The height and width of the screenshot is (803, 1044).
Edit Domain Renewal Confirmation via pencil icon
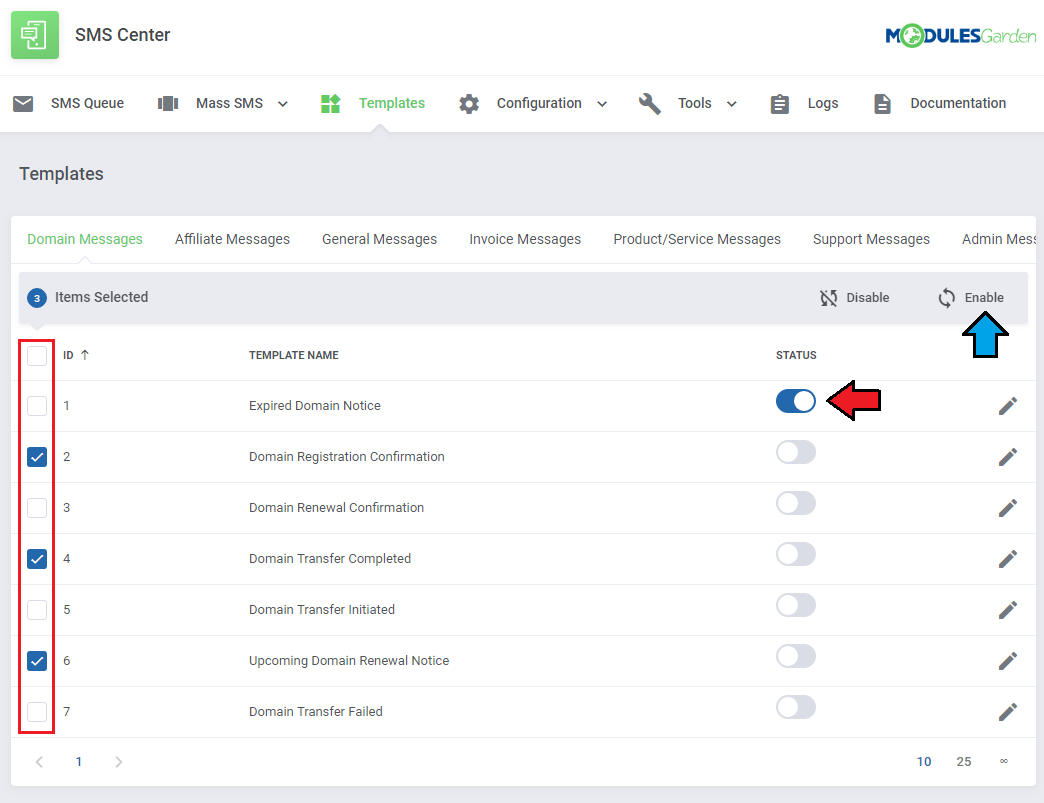(1007, 508)
